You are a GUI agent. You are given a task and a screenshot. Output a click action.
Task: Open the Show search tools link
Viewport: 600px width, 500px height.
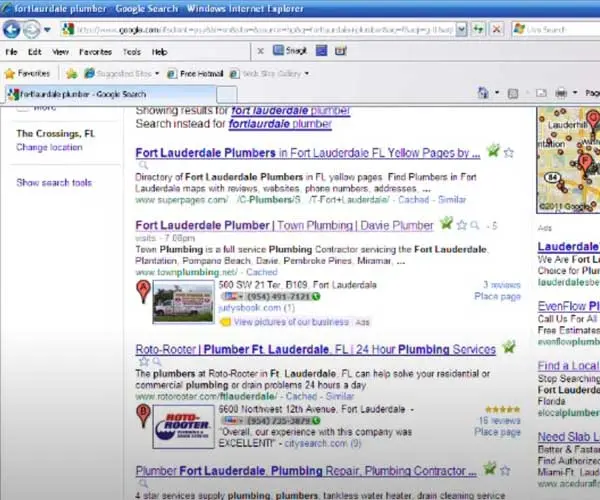(x=54, y=182)
